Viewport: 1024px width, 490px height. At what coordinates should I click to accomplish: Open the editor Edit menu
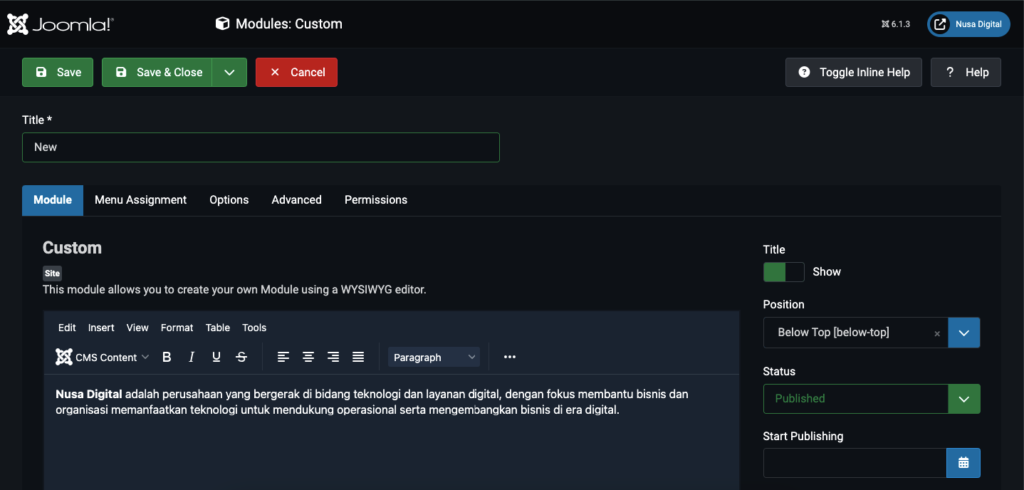(x=67, y=328)
